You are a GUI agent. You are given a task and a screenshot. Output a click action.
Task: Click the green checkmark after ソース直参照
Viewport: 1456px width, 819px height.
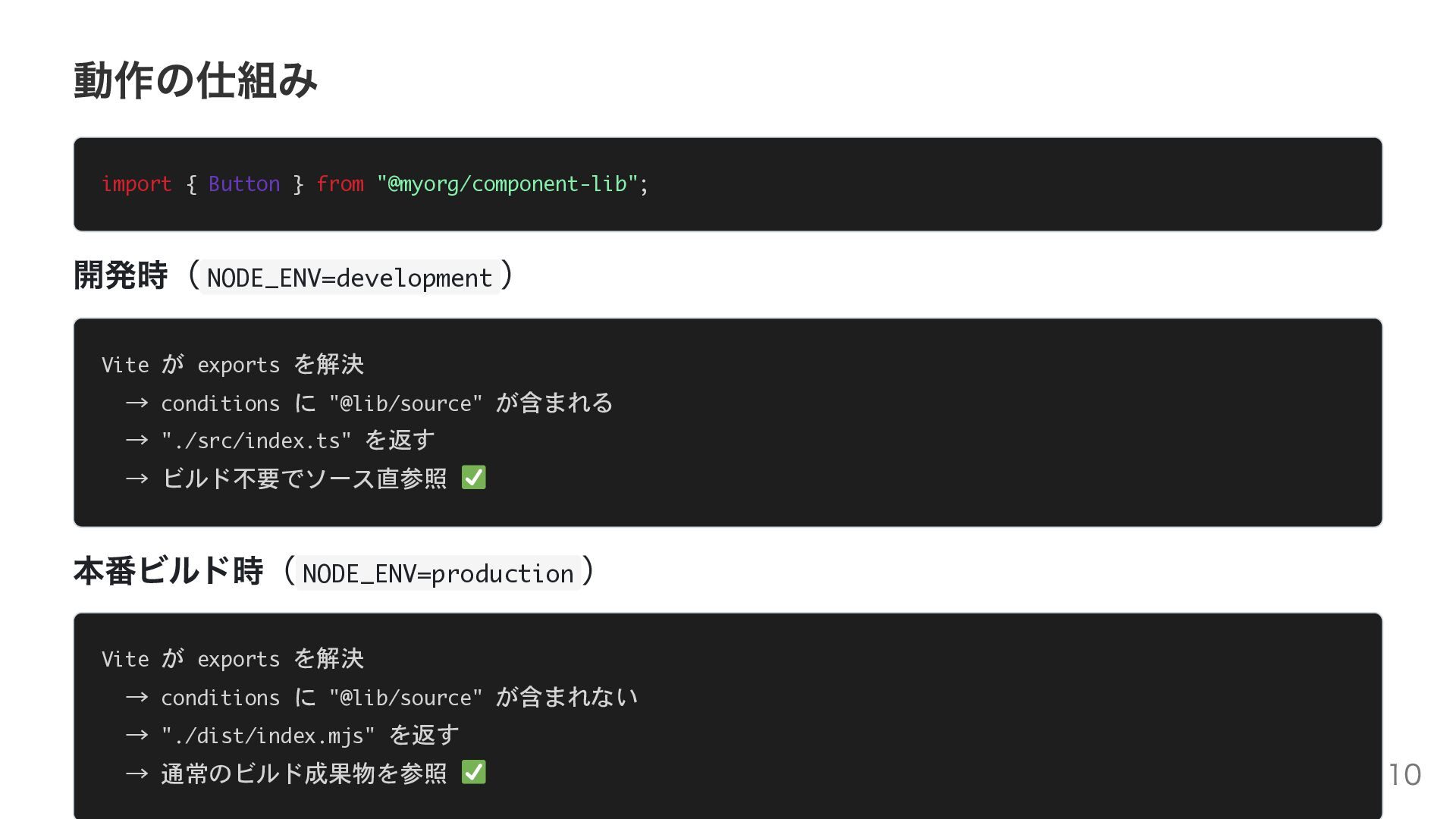tap(474, 478)
